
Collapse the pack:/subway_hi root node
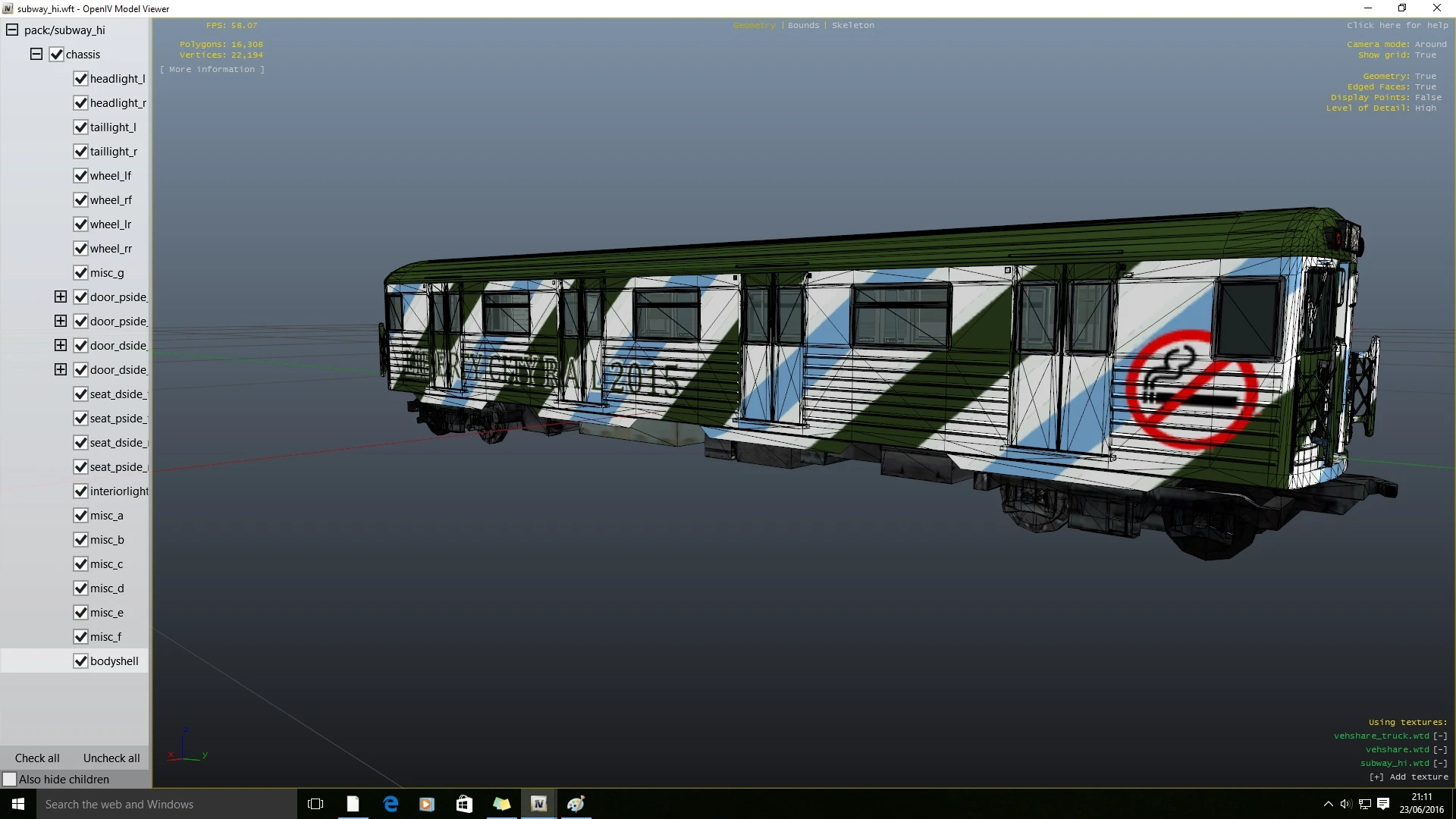(x=12, y=30)
